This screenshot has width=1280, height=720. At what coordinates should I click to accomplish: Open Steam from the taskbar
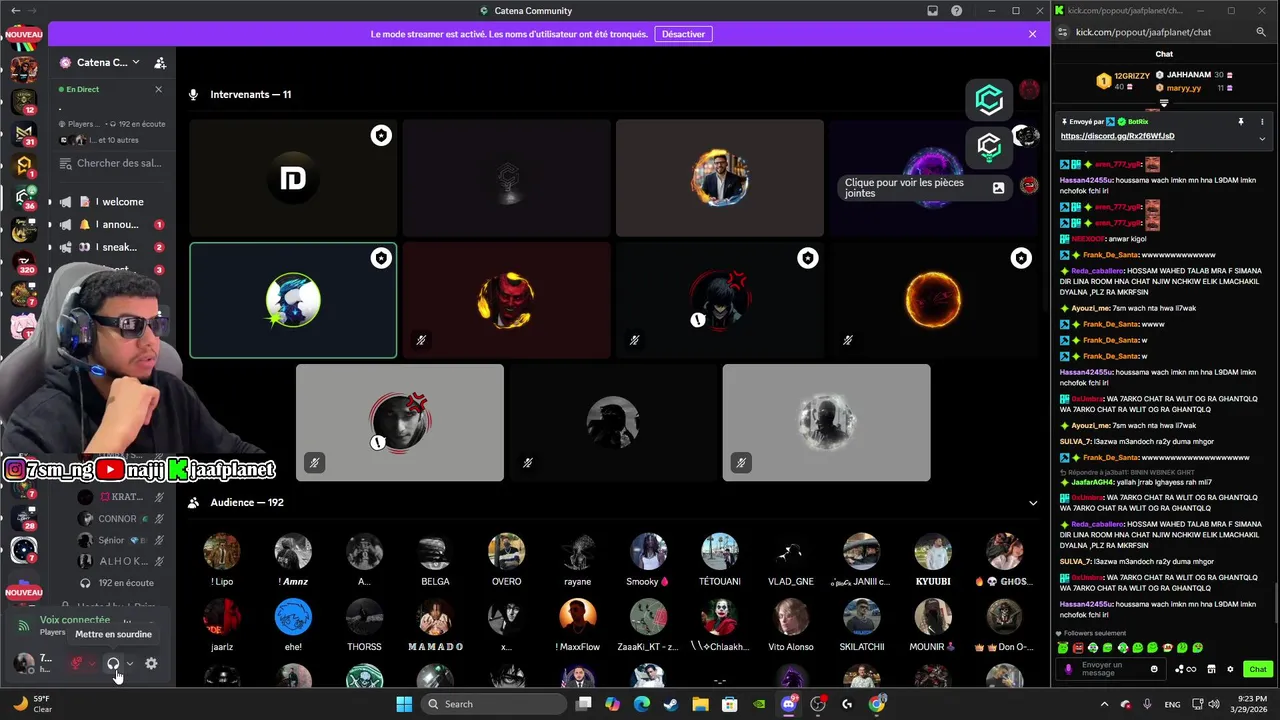671,704
